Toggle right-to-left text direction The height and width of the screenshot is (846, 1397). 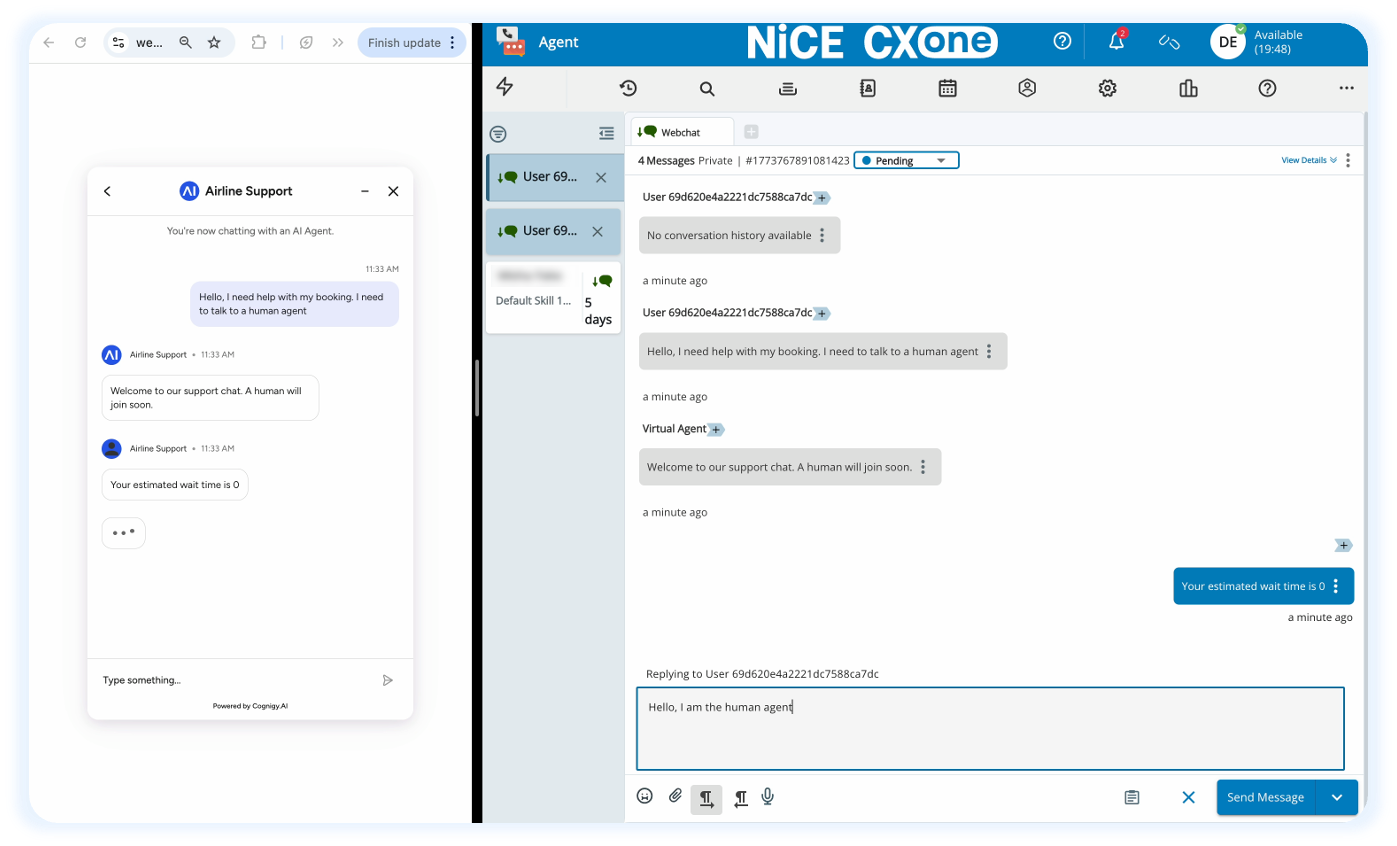[740, 798]
